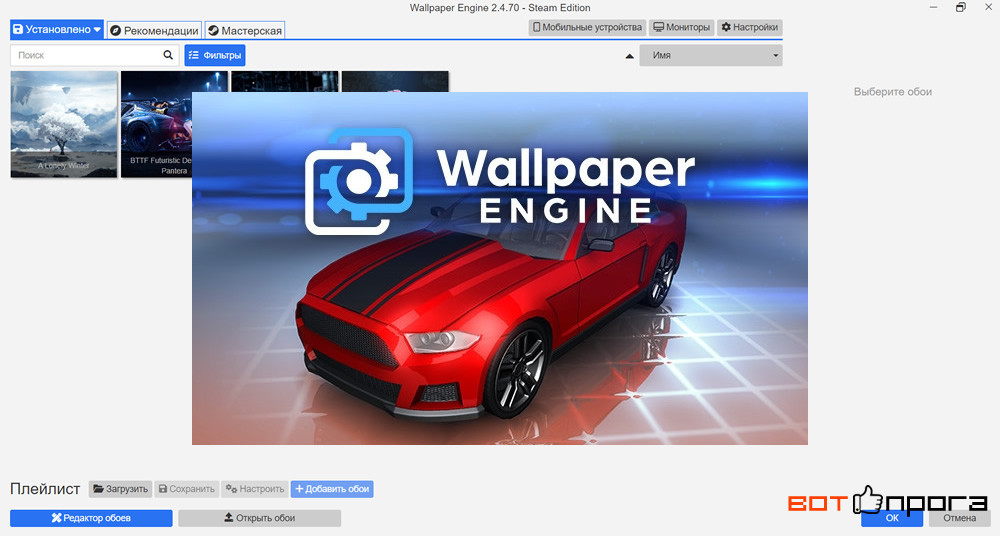Confirm with the OK button

coord(892,518)
